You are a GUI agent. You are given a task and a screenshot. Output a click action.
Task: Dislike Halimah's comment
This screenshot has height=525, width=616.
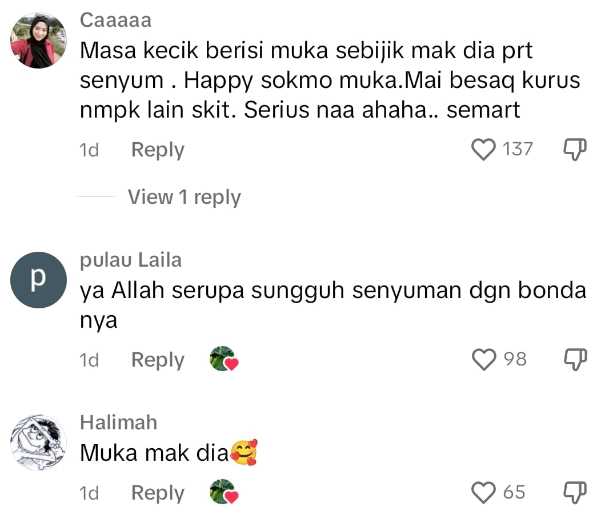(x=575, y=492)
